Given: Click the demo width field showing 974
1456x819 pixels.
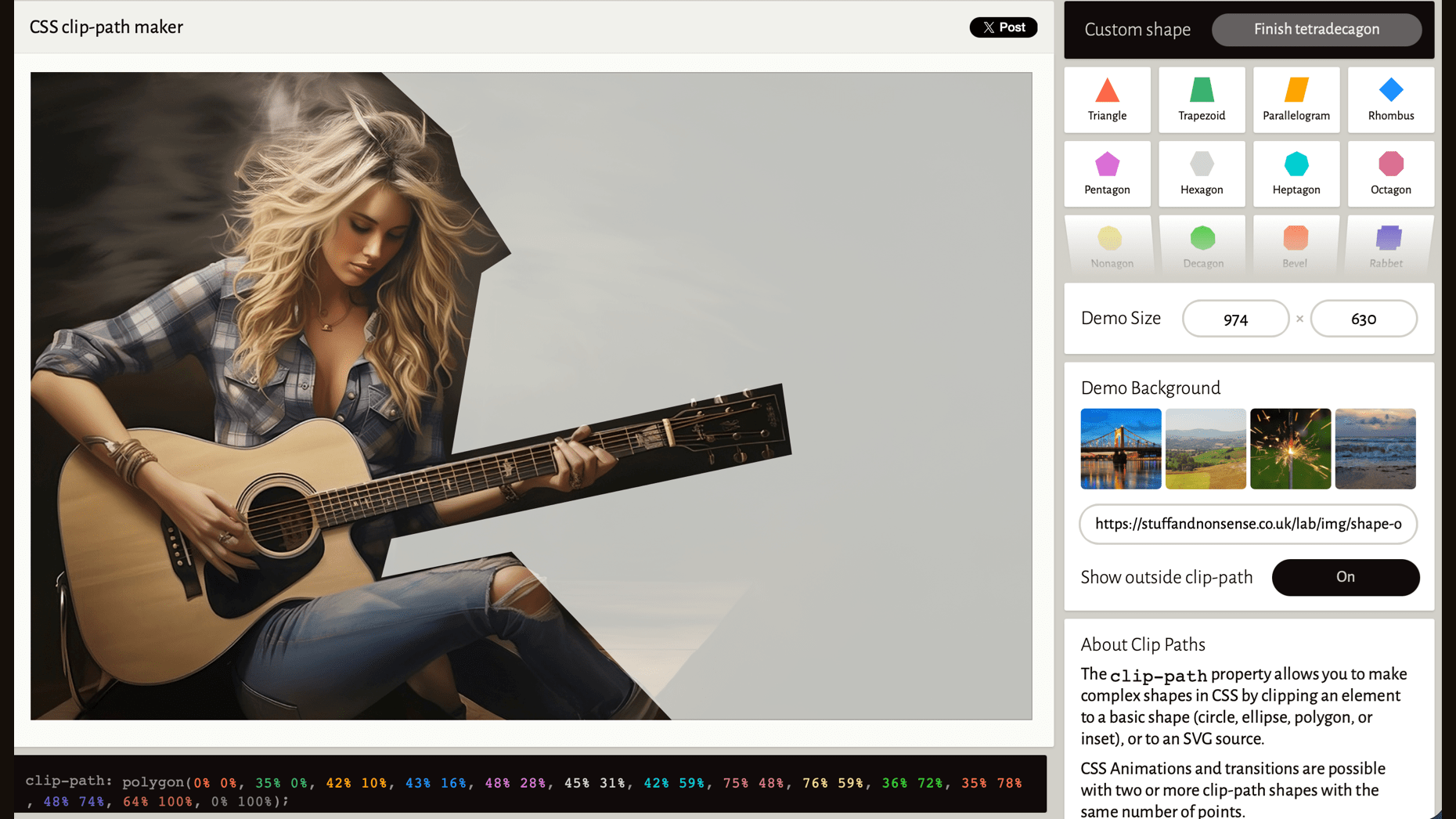Looking at the screenshot, I should coord(1234,319).
